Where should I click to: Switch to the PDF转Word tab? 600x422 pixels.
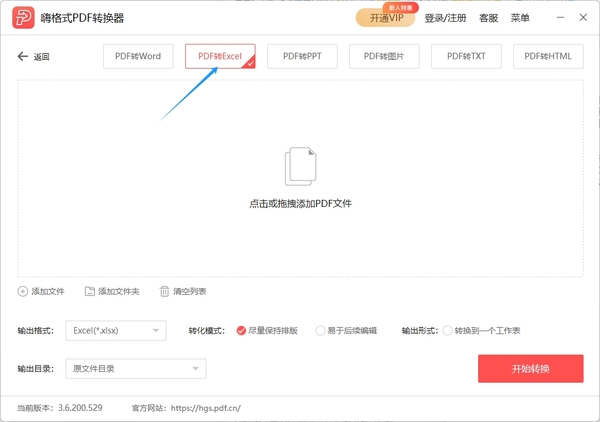(138, 57)
